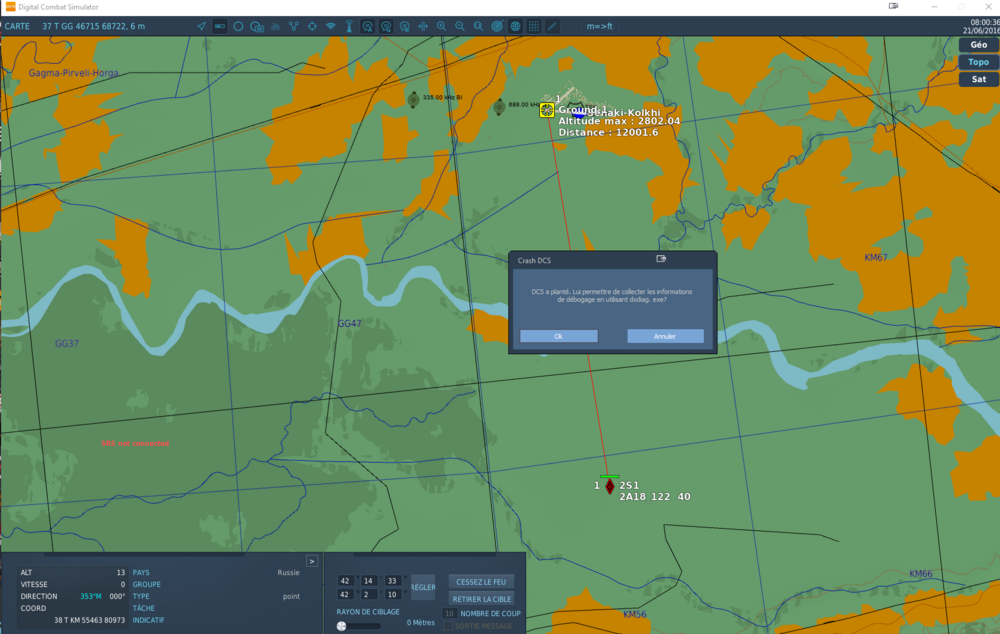Click the yellow Ground-1 target marker
1000x634 pixels.
(x=547, y=110)
